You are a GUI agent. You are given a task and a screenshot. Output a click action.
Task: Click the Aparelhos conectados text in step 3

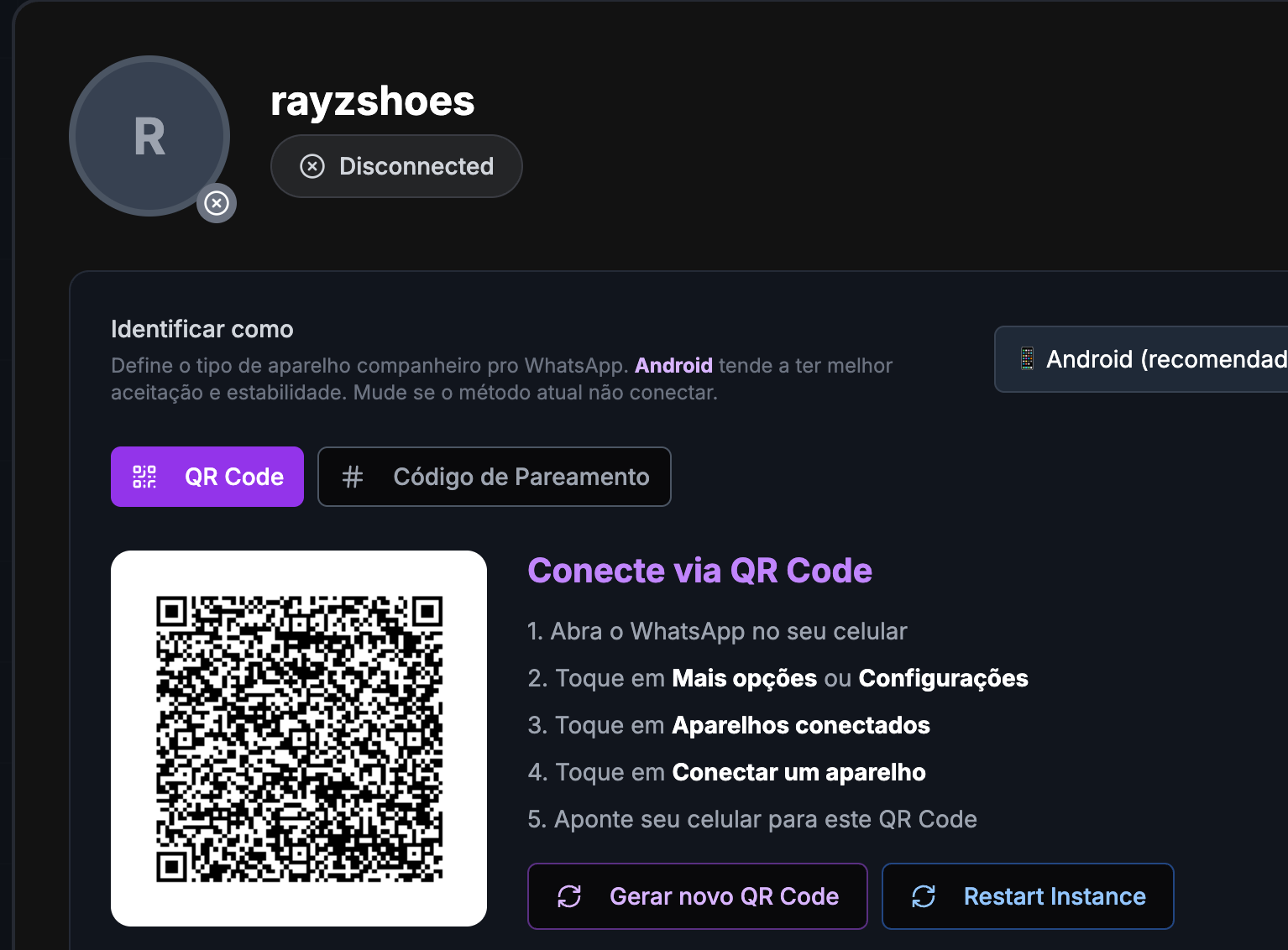pos(801,725)
